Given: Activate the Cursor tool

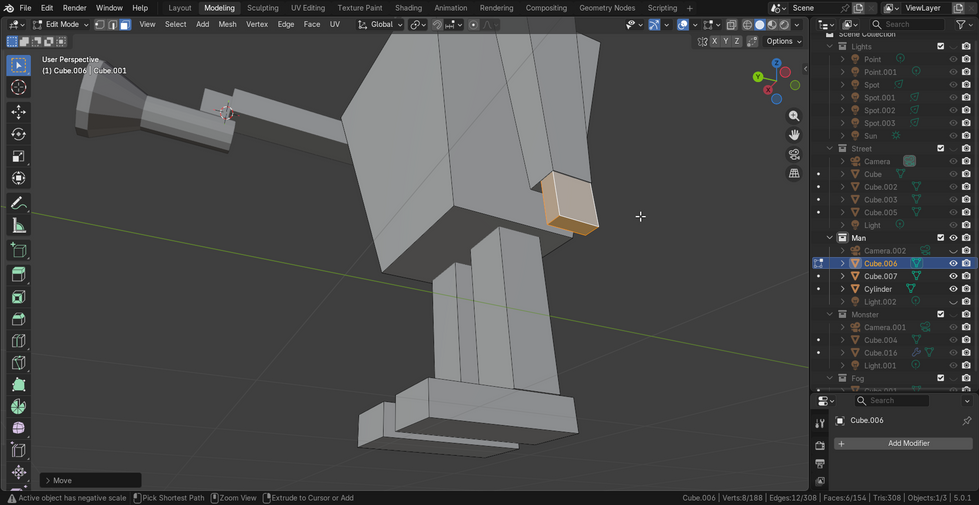Looking at the screenshot, I should point(19,87).
